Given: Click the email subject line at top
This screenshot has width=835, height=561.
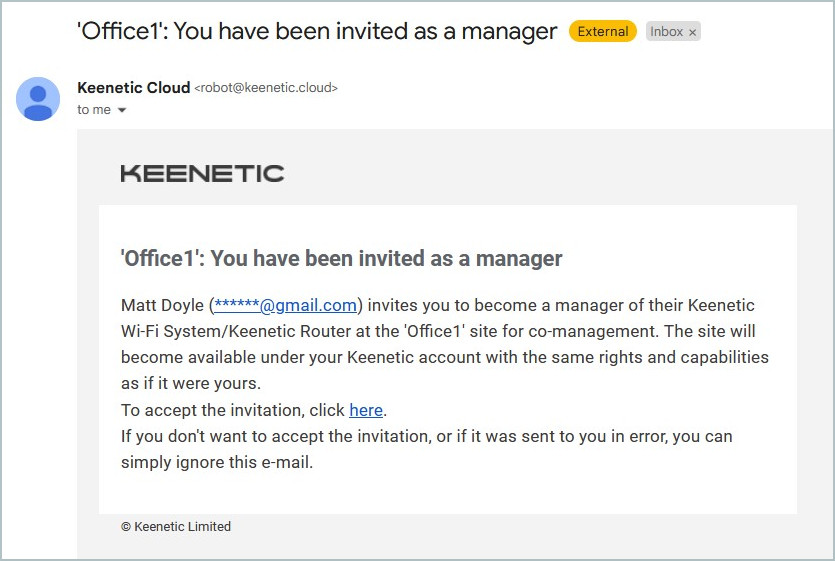Looking at the screenshot, I should coord(317,31).
